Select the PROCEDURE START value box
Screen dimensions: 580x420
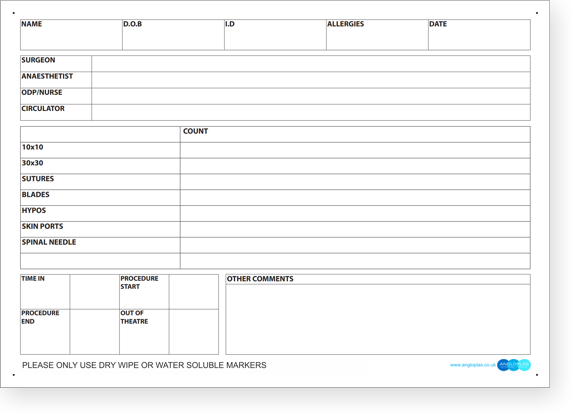pos(194,292)
